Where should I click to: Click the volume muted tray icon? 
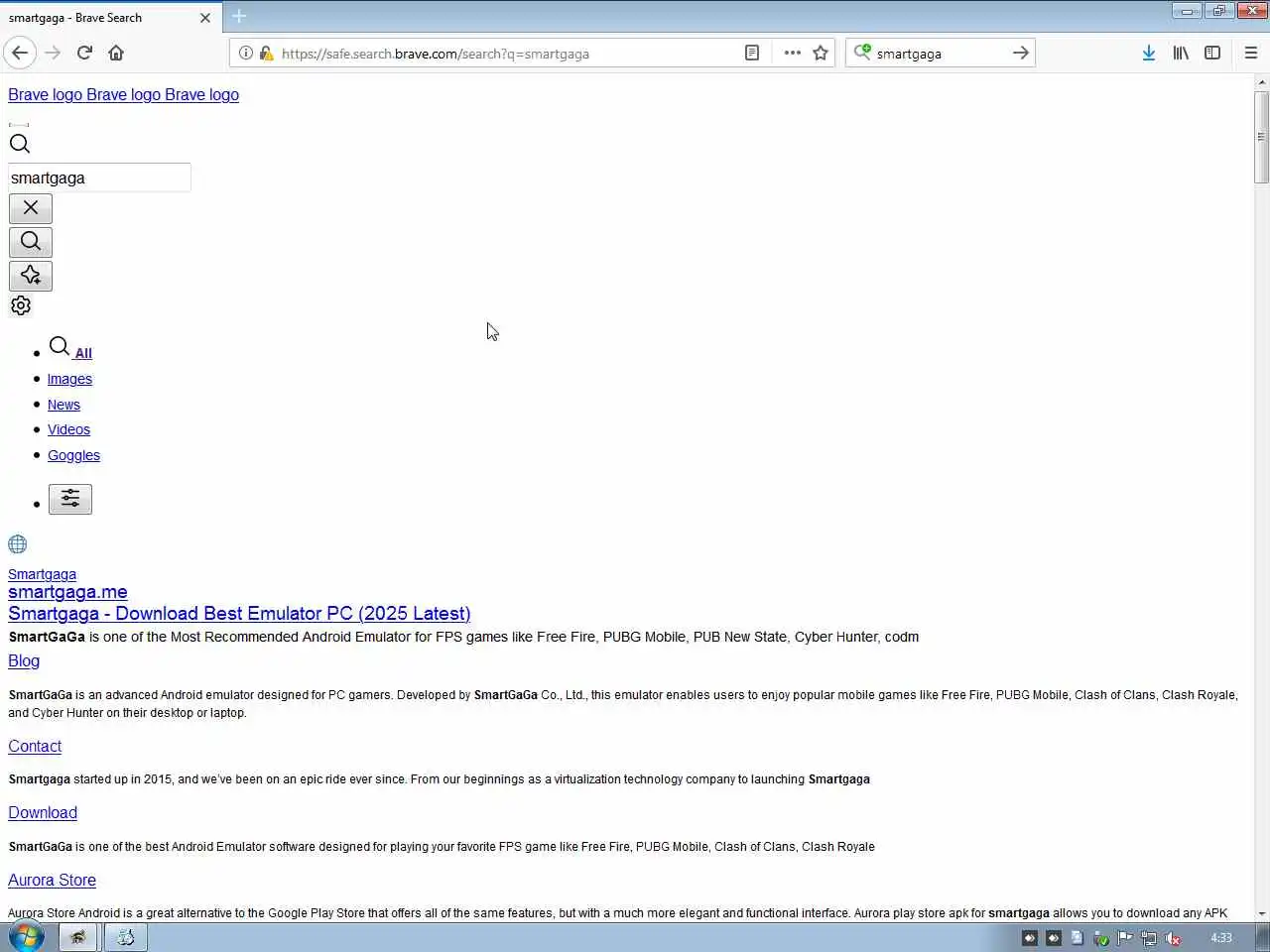coord(1173,938)
